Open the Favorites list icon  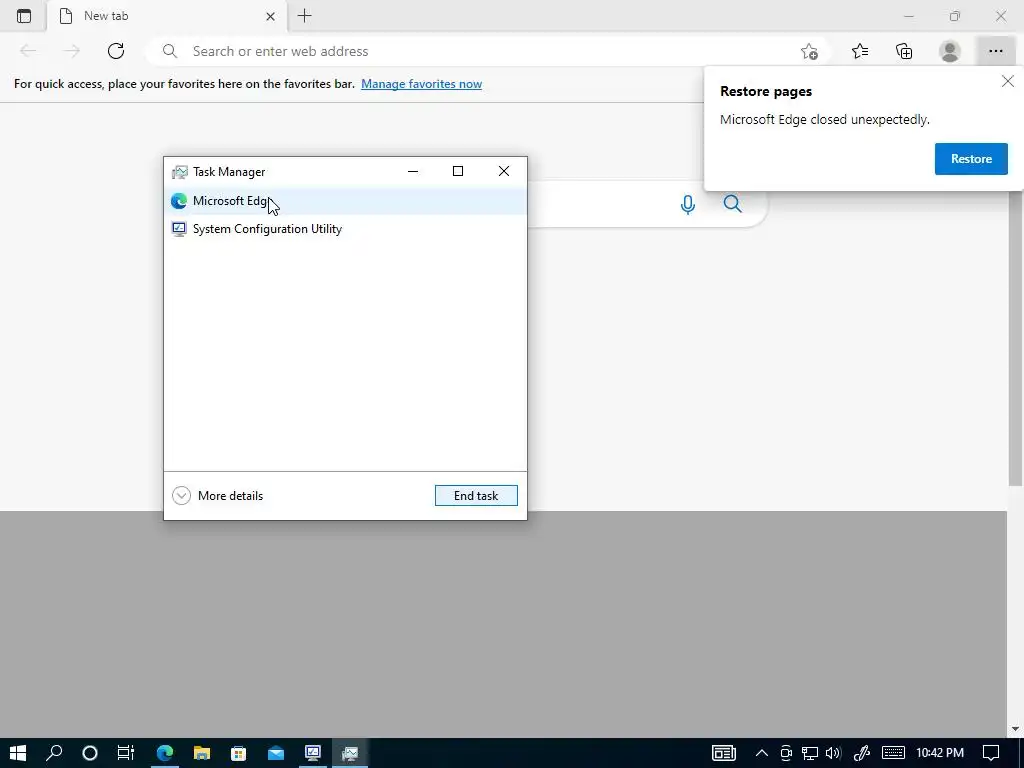[x=860, y=51]
